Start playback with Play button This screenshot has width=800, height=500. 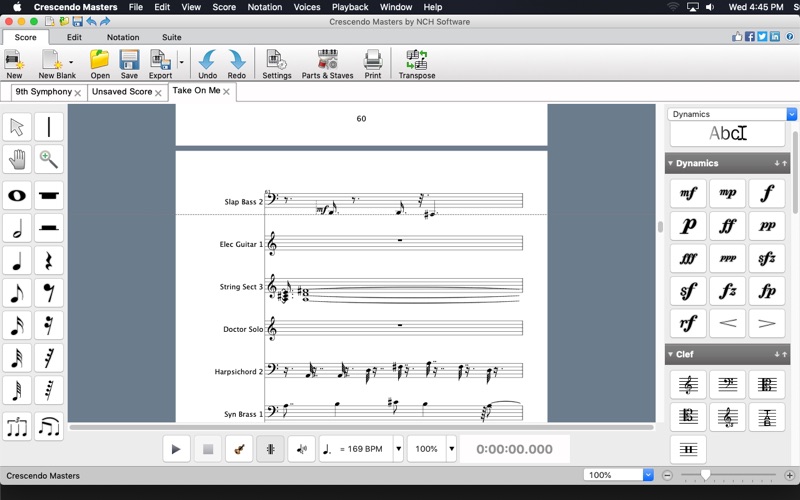(x=176, y=449)
